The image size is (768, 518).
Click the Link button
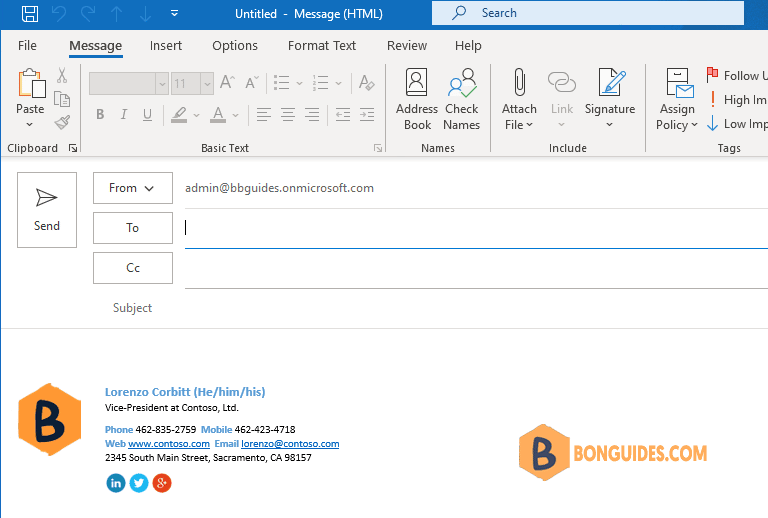pos(562,100)
